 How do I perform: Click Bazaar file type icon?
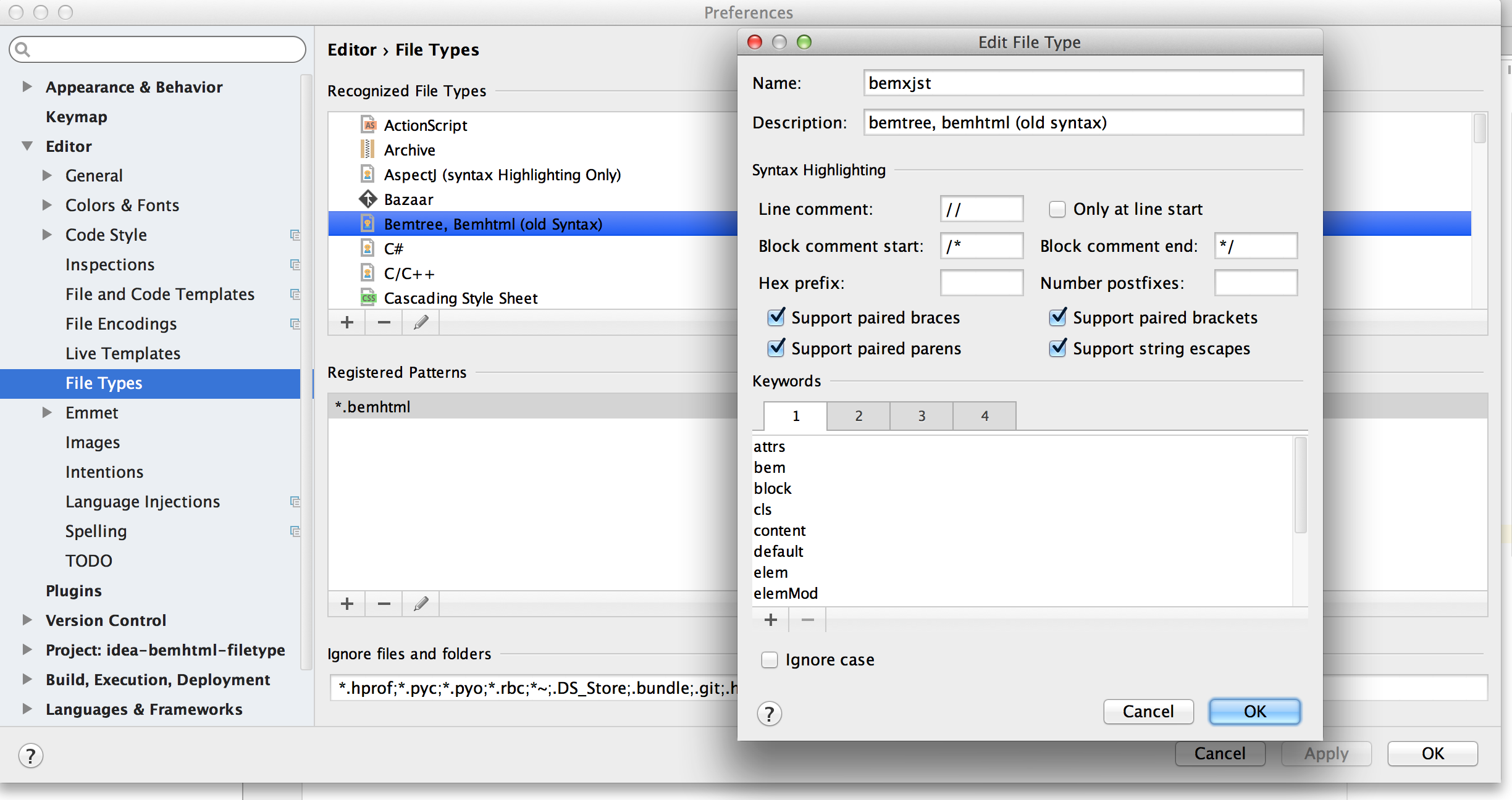[x=367, y=199]
